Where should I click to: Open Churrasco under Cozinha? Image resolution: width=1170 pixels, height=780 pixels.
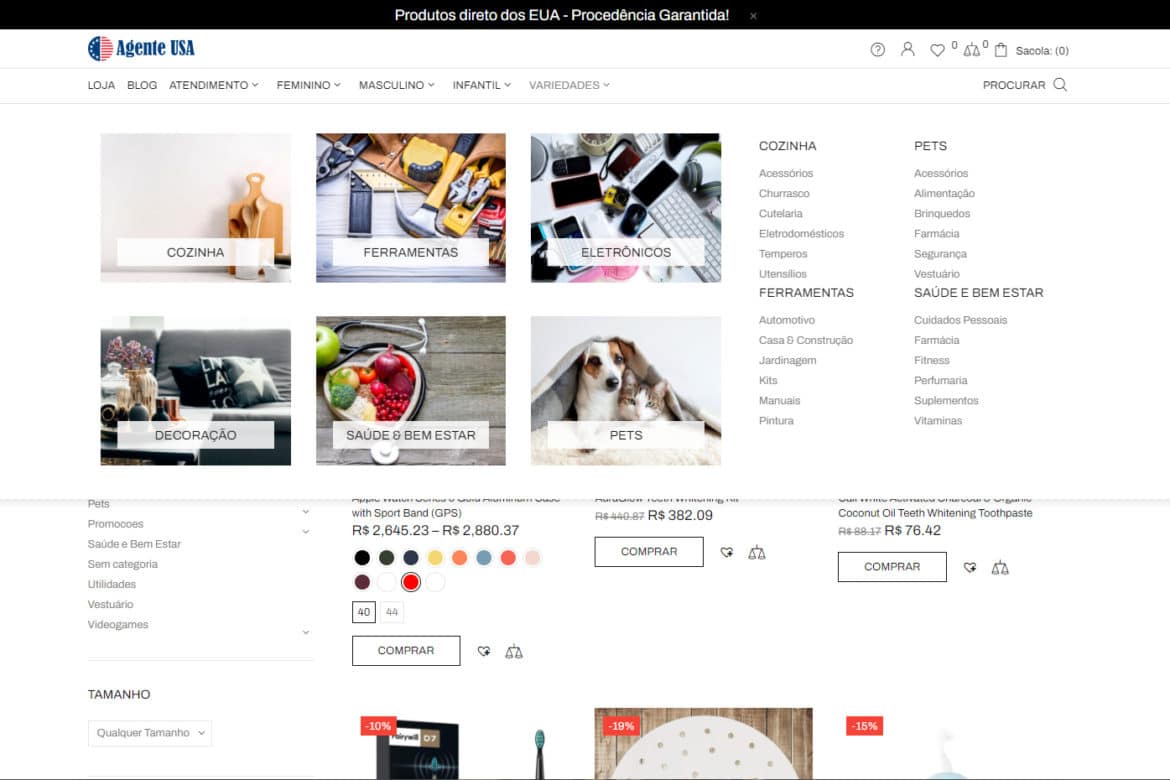click(x=784, y=193)
